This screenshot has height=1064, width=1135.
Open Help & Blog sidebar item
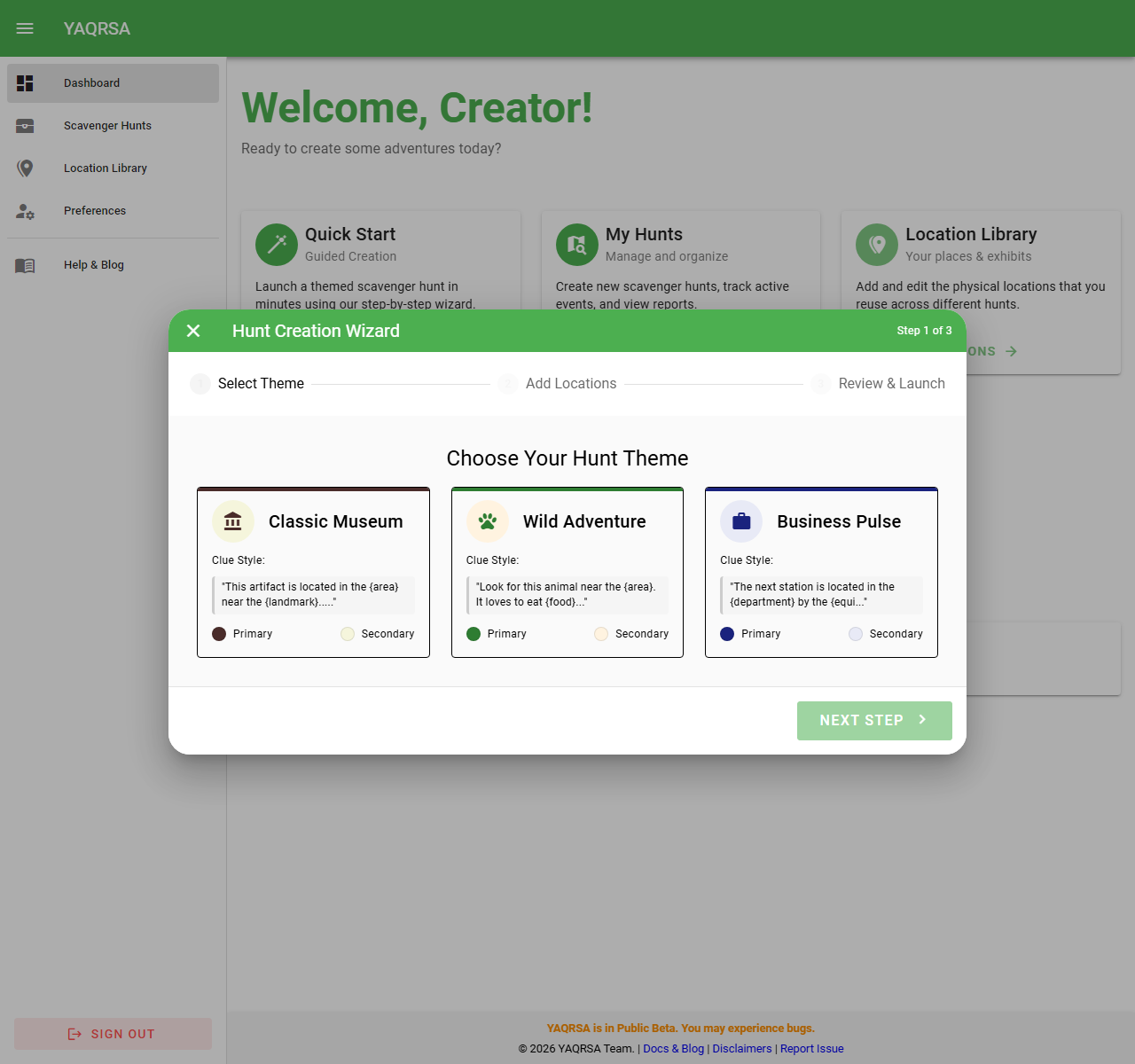click(113, 265)
